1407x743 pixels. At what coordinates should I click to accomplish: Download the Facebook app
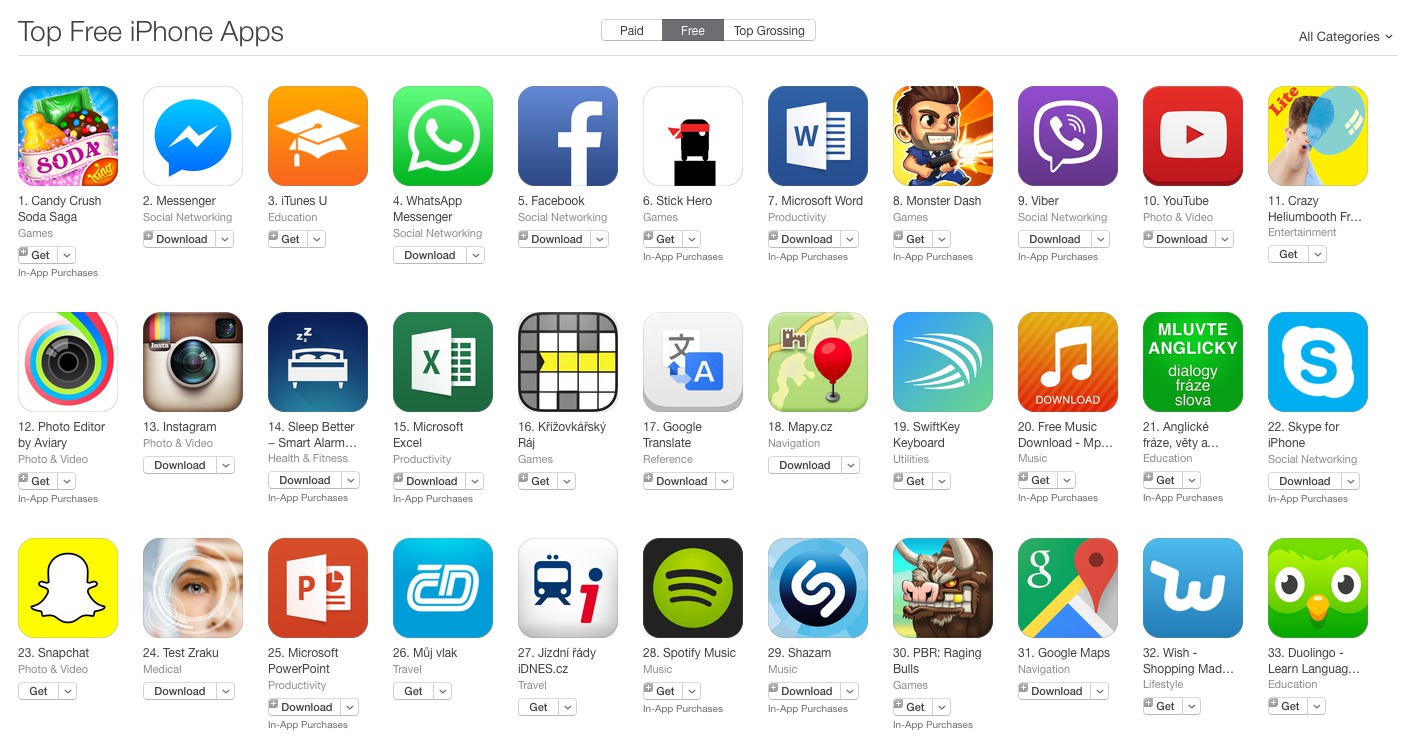coord(550,239)
